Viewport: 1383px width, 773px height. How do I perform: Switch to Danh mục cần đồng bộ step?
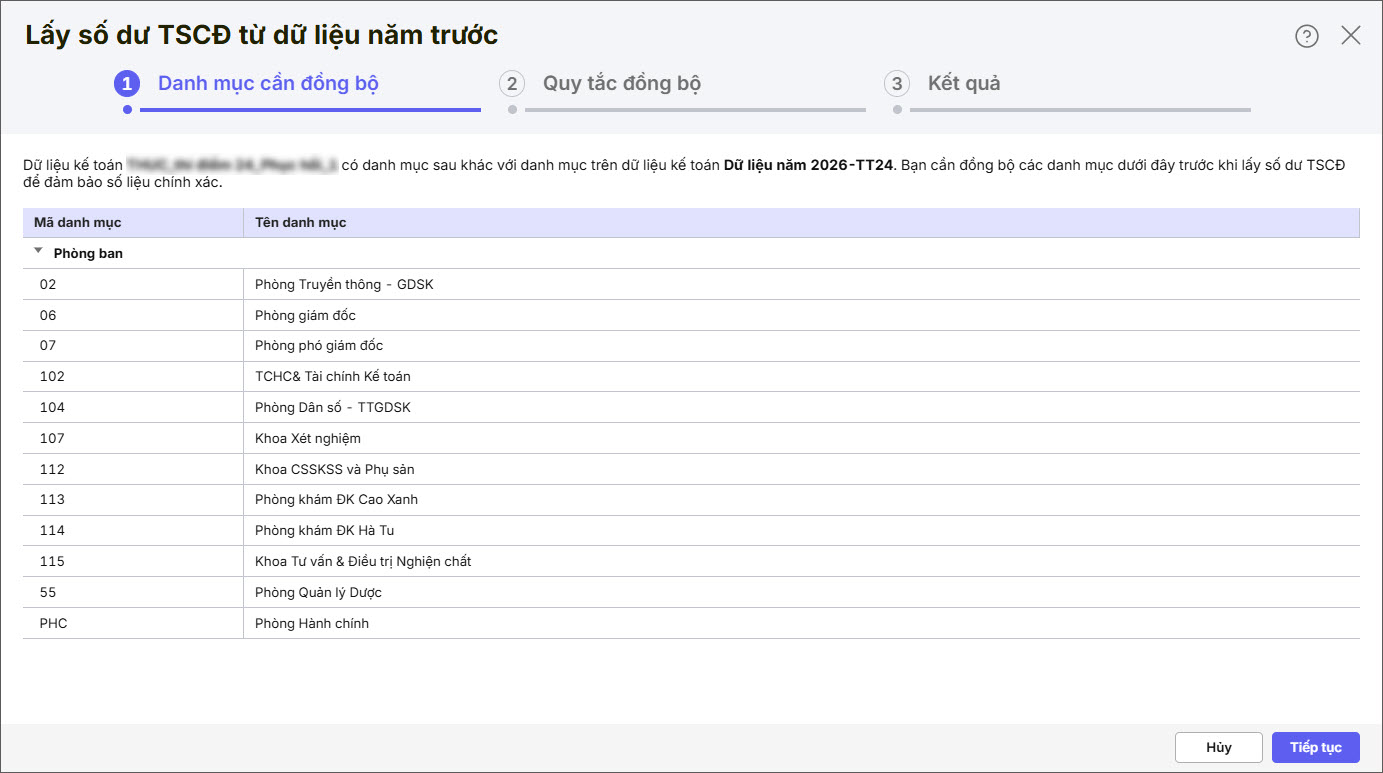[x=268, y=83]
